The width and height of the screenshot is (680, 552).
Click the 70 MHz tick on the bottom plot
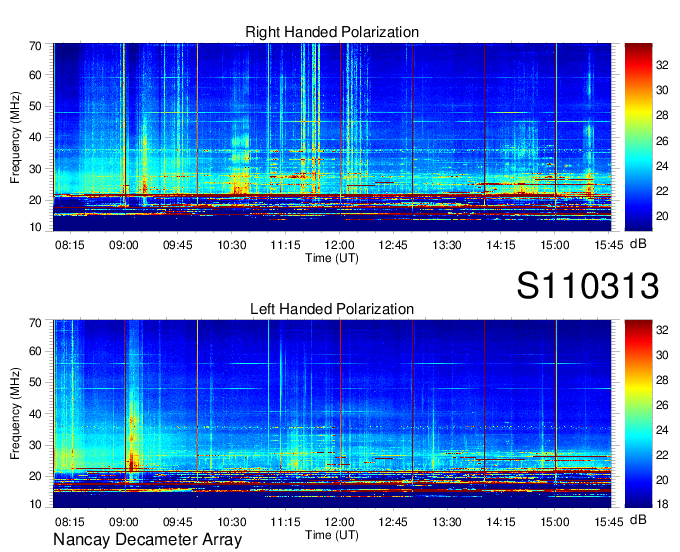coord(35,323)
